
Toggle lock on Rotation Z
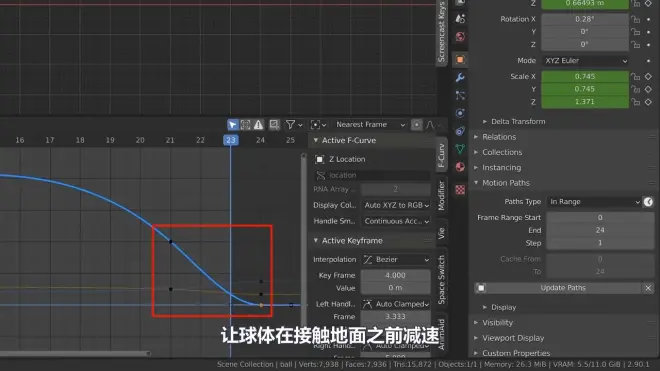pos(636,45)
